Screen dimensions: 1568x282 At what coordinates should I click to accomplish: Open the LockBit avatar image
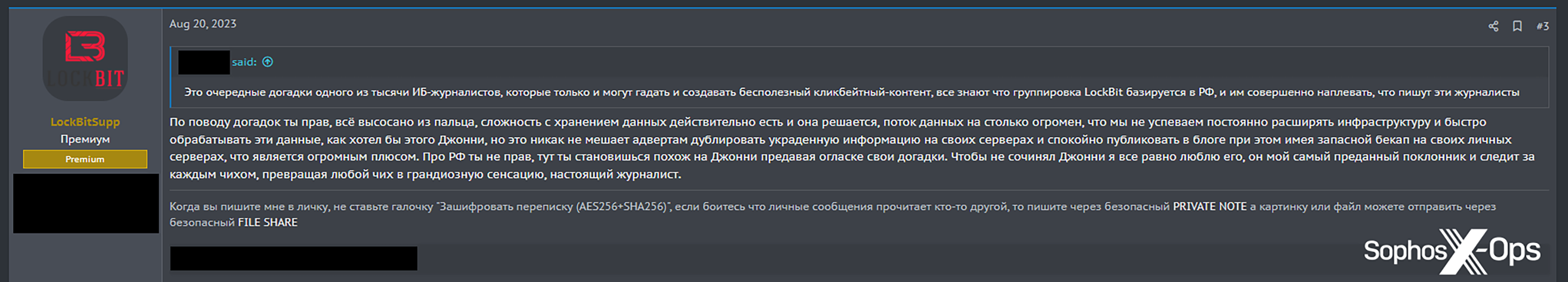[x=85, y=58]
